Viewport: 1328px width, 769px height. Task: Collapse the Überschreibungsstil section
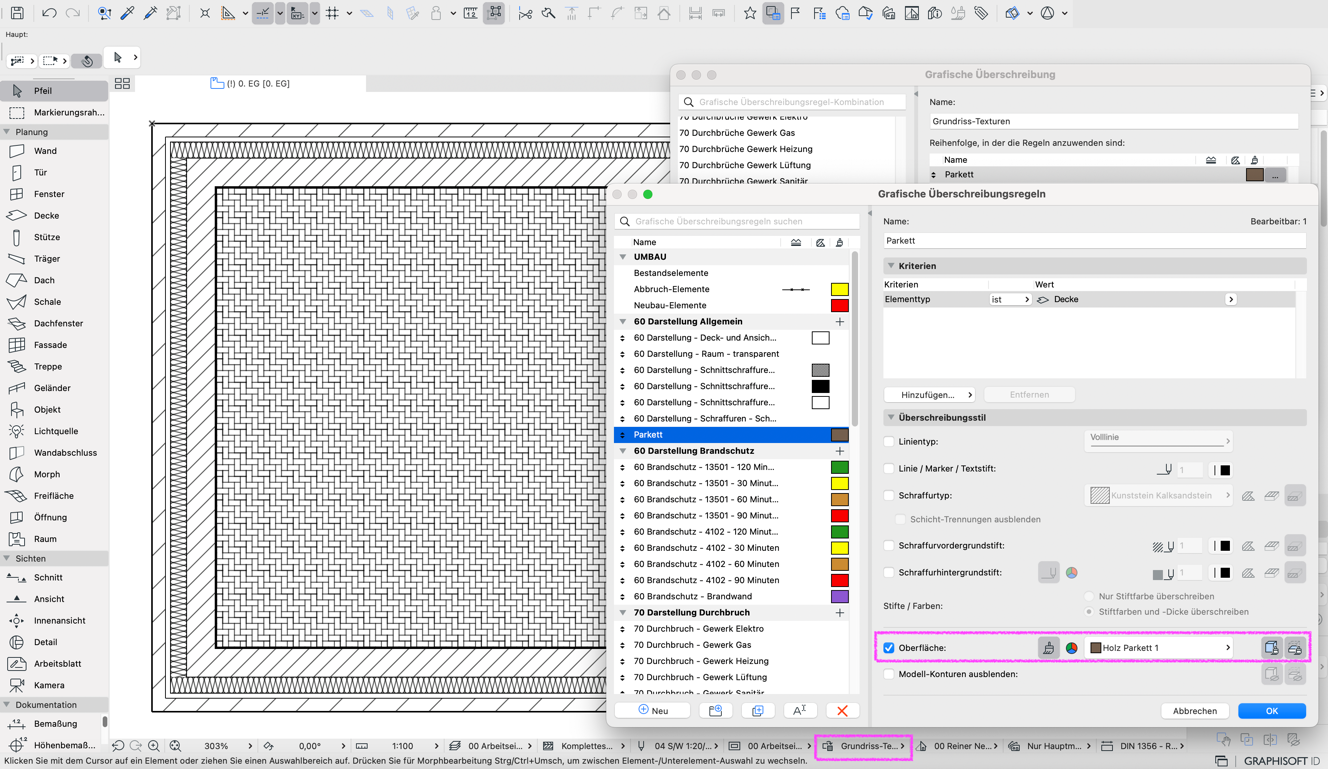[891, 417]
